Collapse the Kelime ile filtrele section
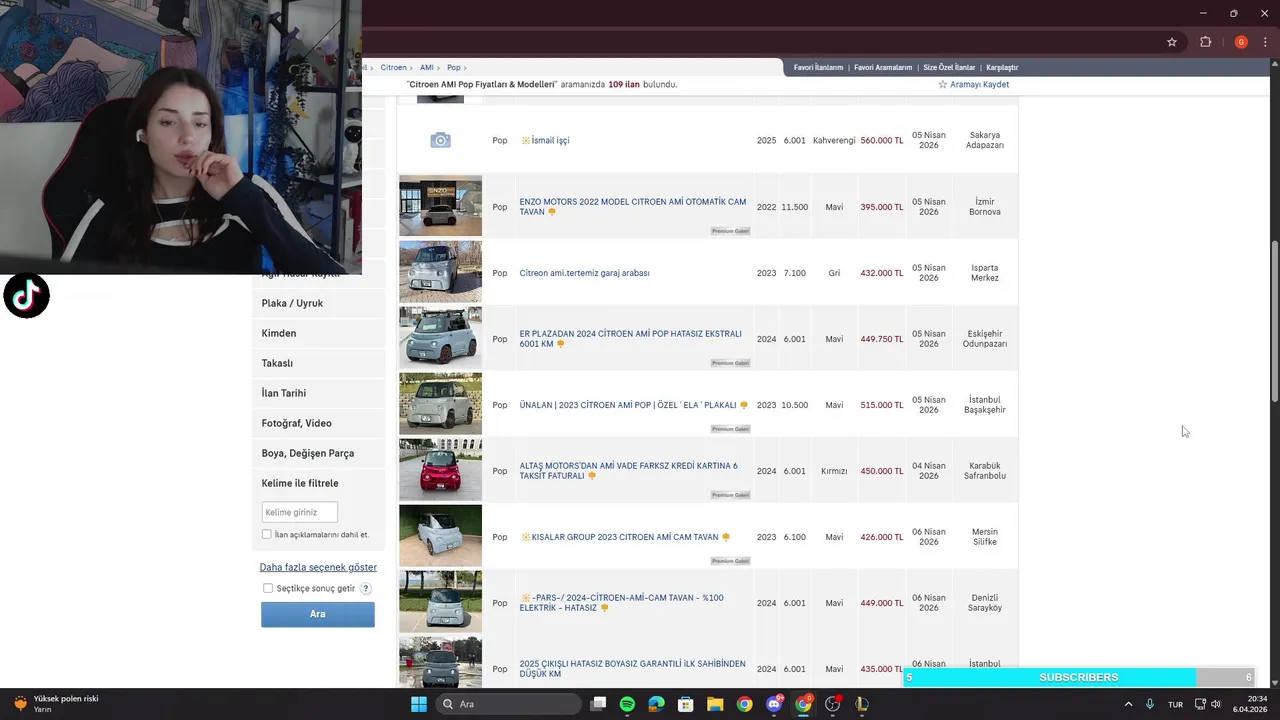Image resolution: width=1280 pixels, height=720 pixels. click(318, 483)
